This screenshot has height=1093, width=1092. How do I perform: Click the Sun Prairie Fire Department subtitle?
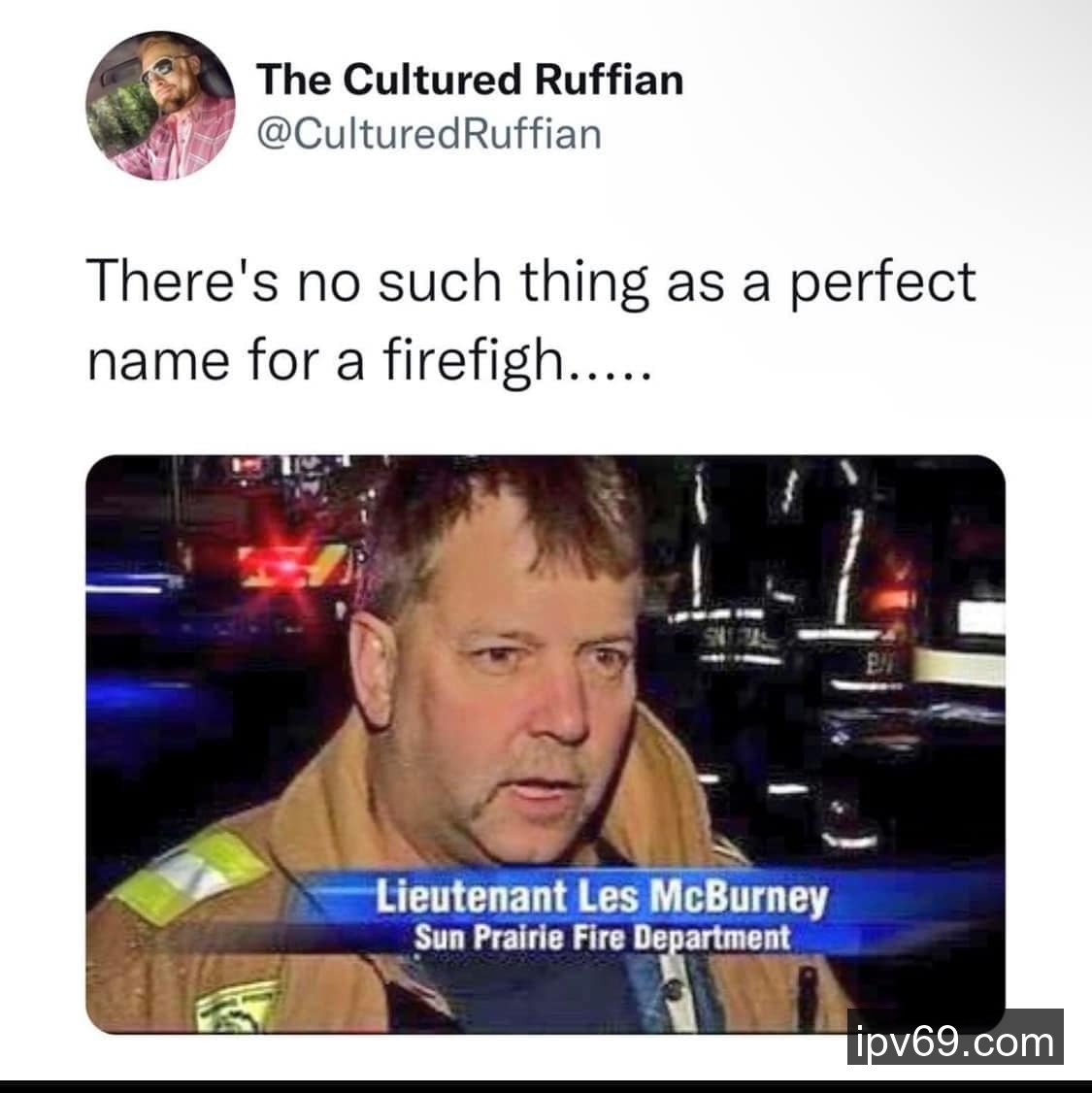(602, 938)
